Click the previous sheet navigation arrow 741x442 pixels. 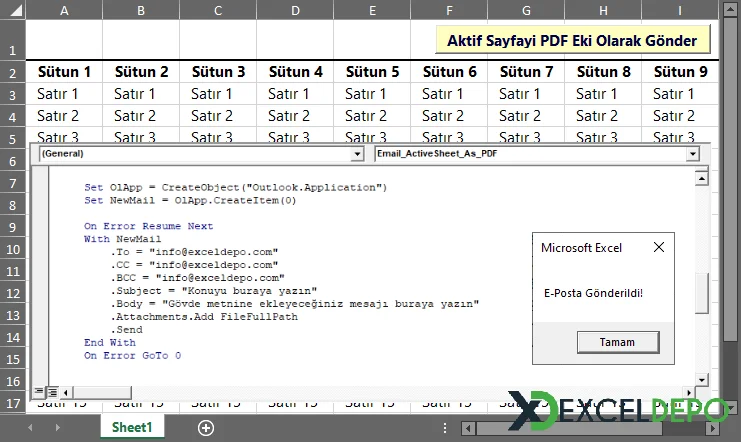pyautogui.click(x=29, y=427)
